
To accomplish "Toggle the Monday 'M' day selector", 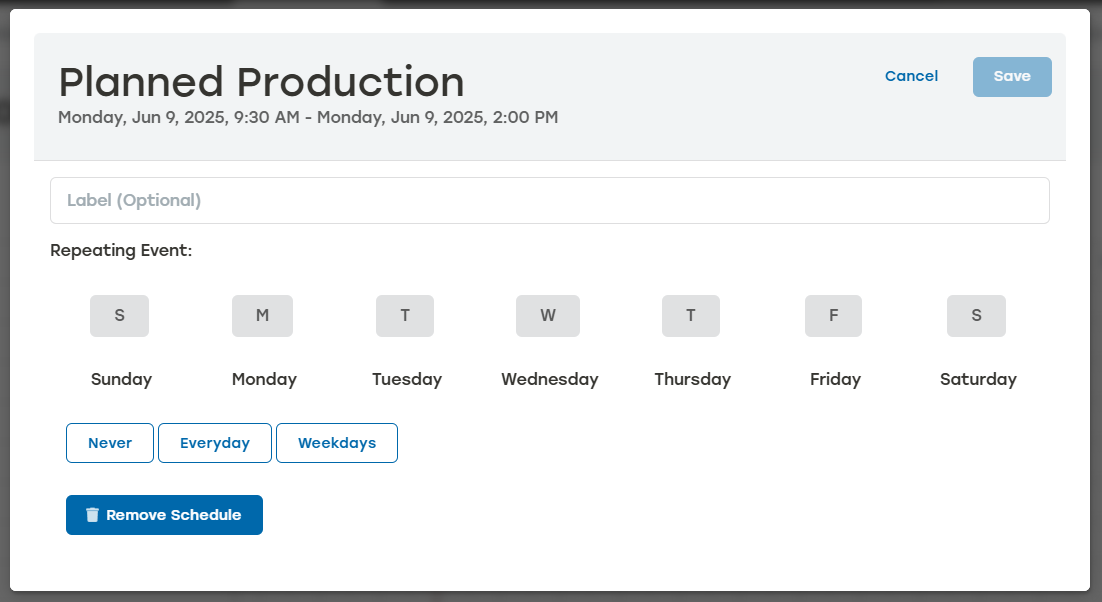I will tap(262, 315).
